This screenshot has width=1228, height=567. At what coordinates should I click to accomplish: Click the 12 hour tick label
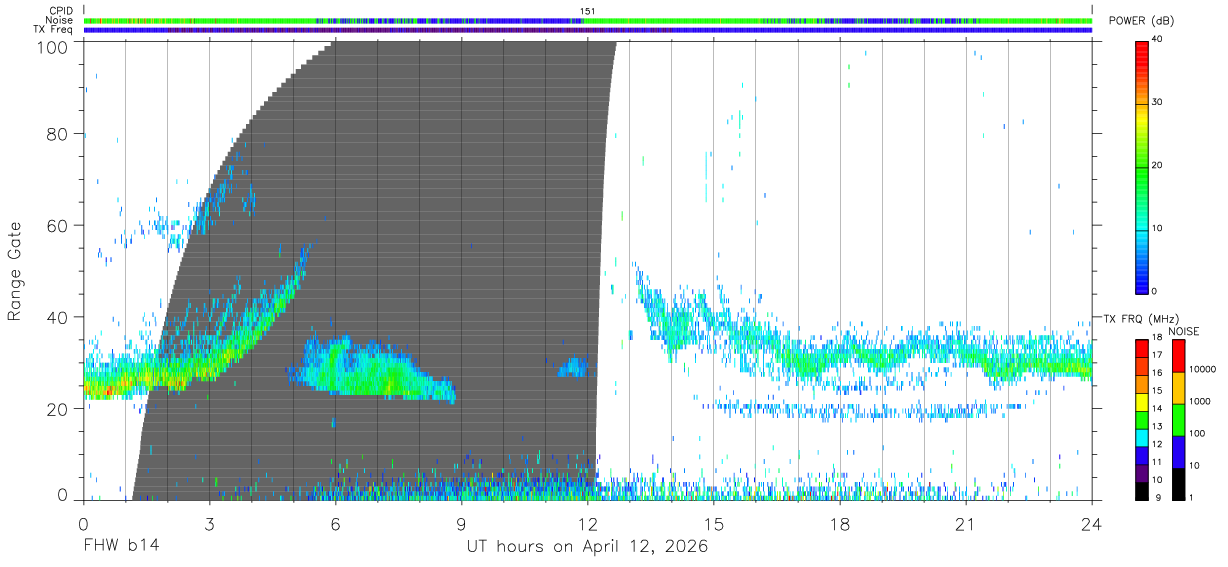588,523
